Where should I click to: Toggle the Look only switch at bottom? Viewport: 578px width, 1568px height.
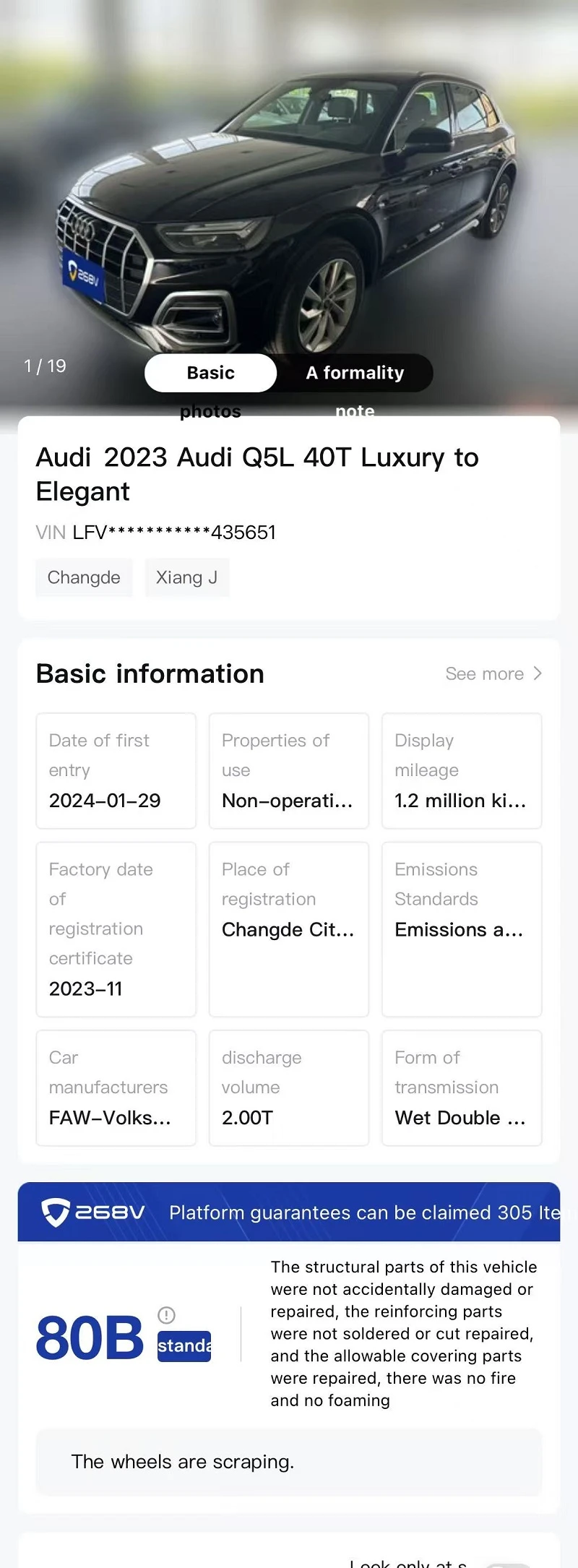coord(508,1564)
